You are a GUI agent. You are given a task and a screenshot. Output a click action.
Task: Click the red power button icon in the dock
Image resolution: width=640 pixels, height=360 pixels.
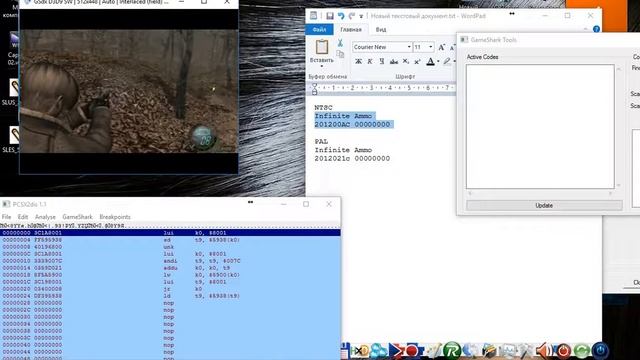[x=563, y=351]
